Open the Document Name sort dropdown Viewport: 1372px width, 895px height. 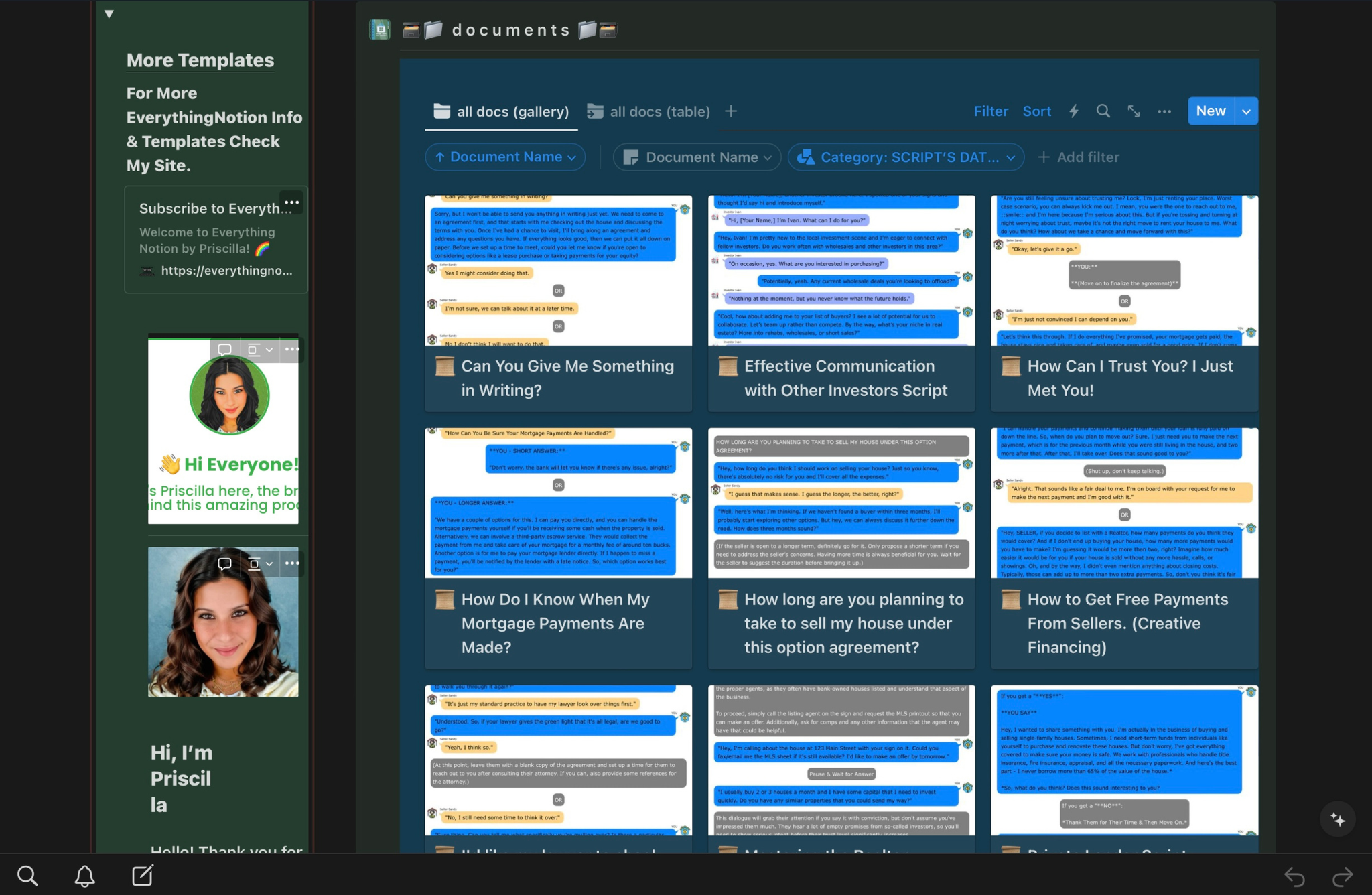[x=505, y=157]
